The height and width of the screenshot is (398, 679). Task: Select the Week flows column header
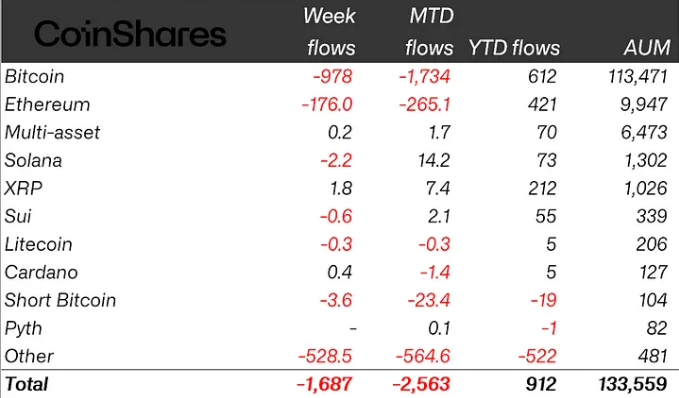click(x=330, y=32)
